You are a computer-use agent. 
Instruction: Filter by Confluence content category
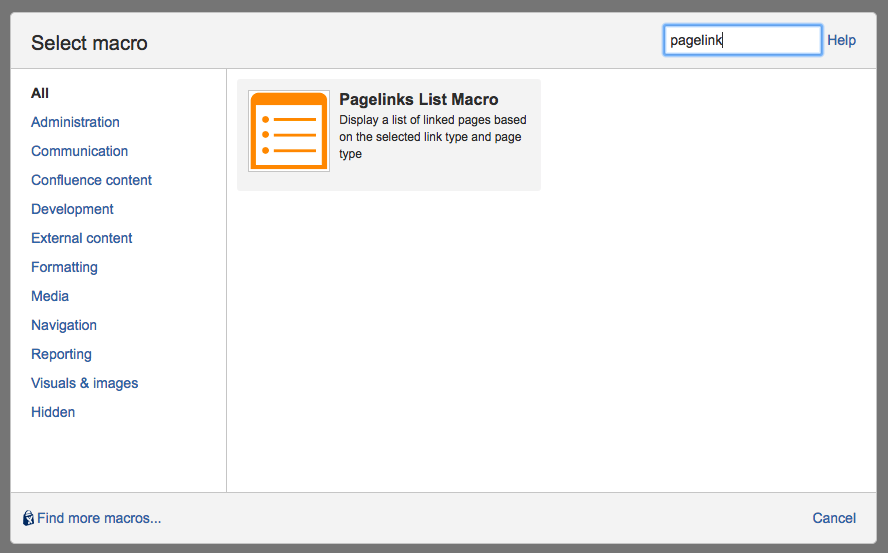click(91, 180)
